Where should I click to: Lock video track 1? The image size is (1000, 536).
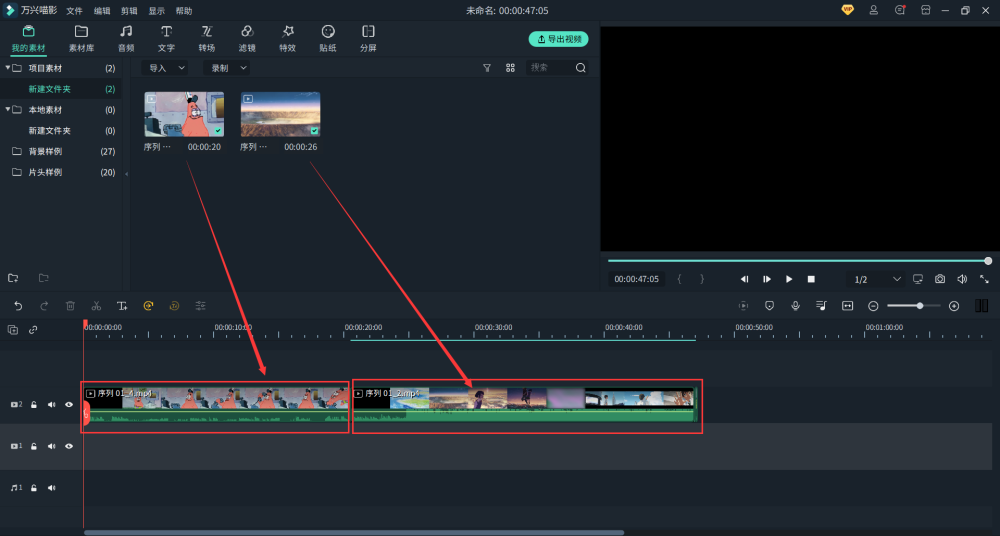coord(34,446)
